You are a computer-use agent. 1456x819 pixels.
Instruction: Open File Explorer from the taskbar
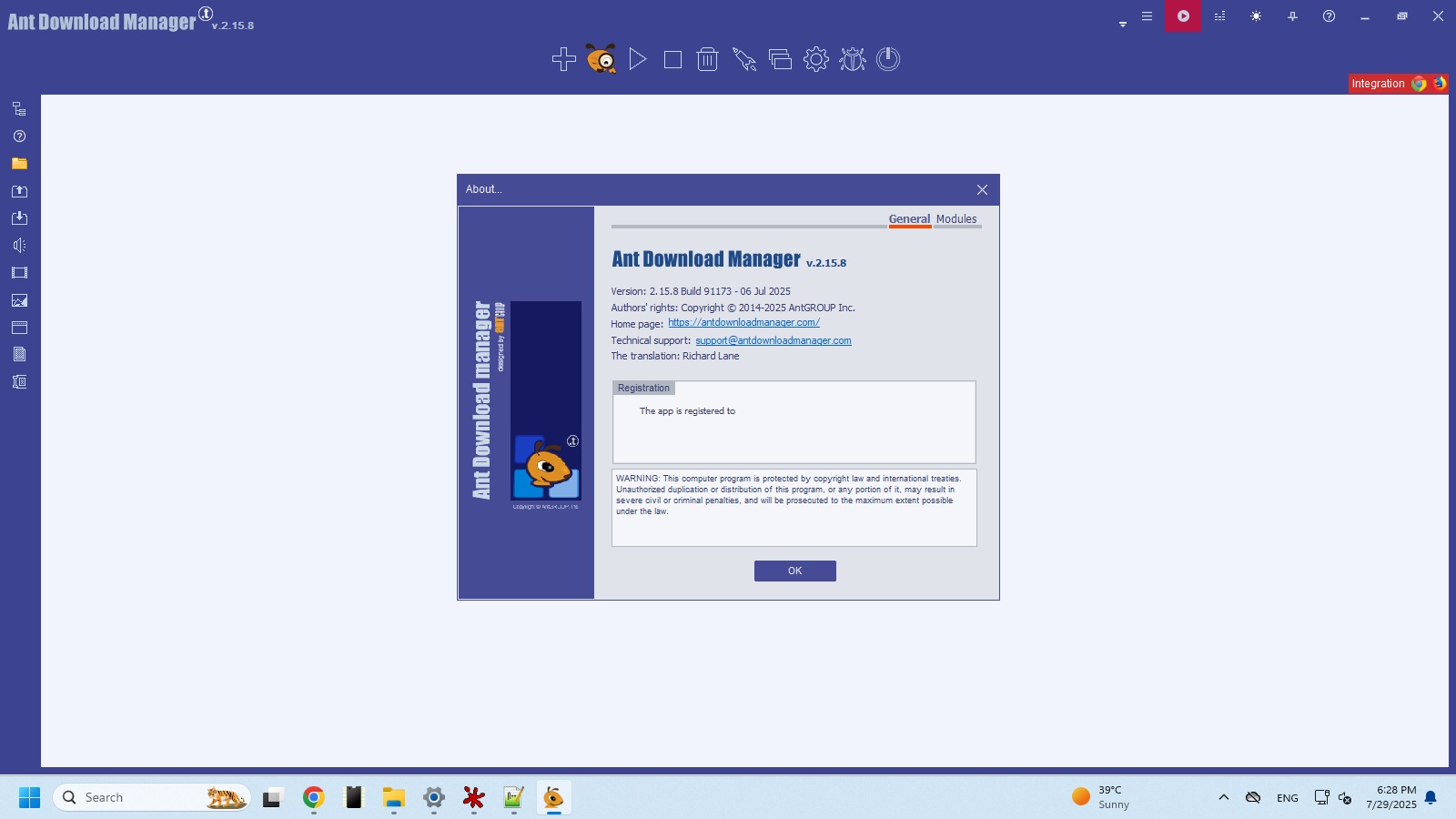[x=394, y=798]
